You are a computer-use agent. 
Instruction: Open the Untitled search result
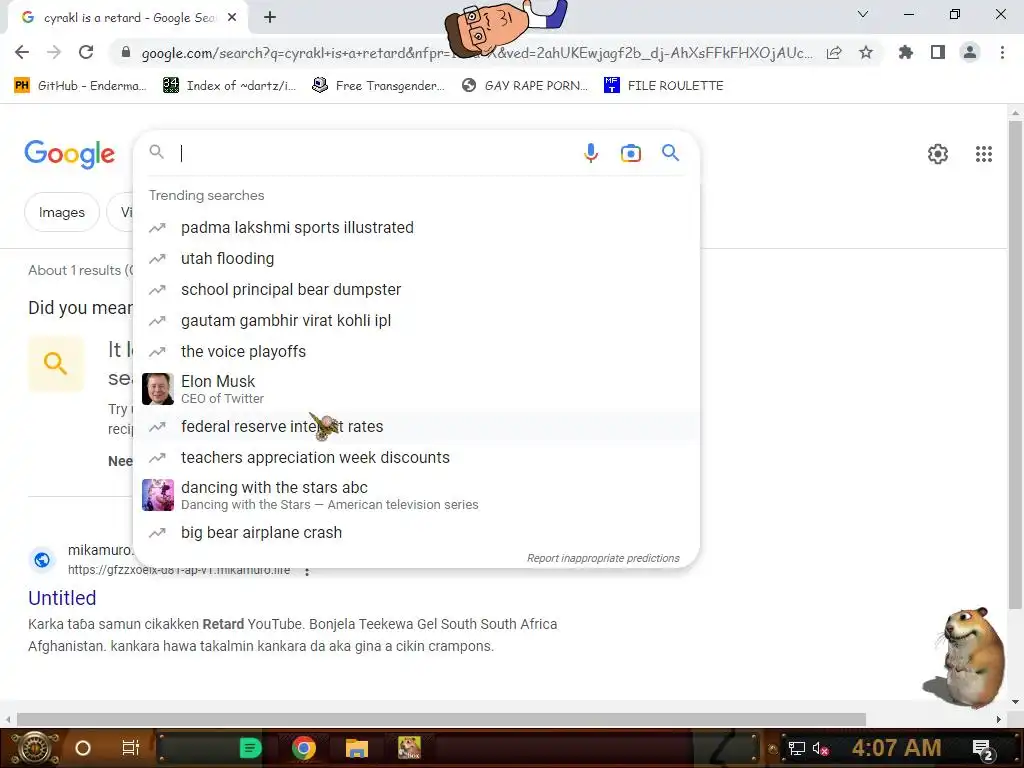click(x=62, y=598)
